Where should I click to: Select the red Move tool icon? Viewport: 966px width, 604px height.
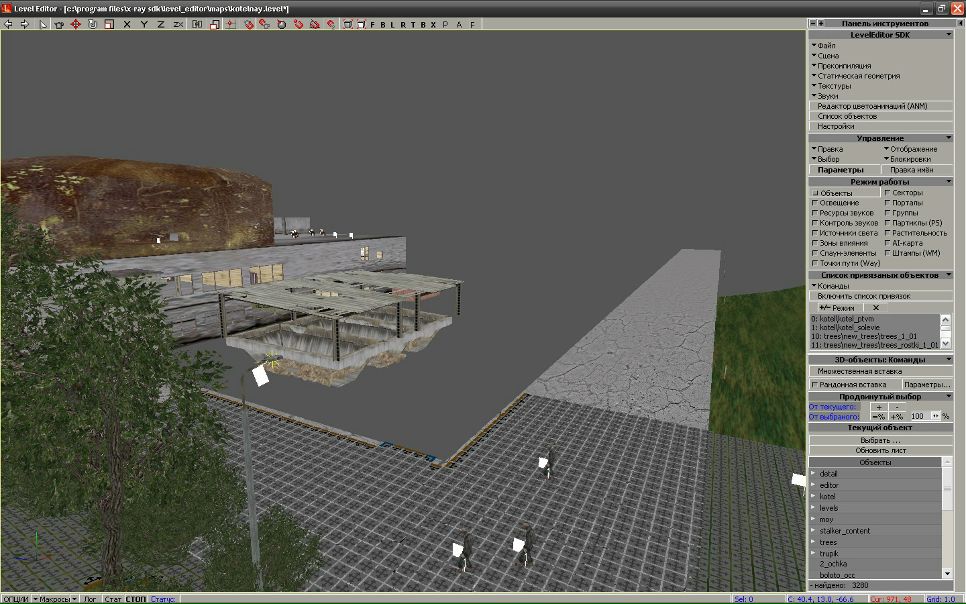(75, 23)
